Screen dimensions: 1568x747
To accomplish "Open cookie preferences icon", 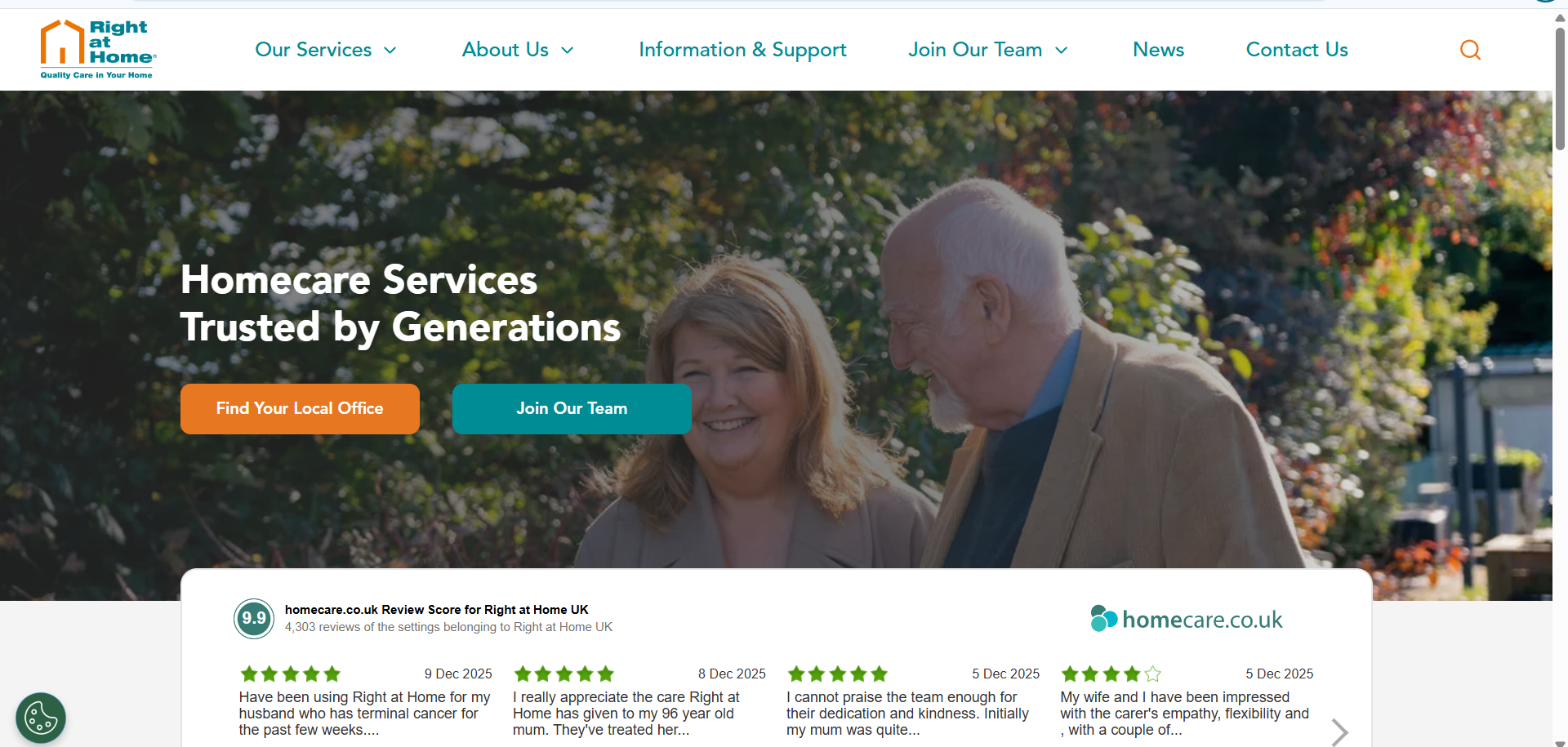I will click(x=41, y=718).
